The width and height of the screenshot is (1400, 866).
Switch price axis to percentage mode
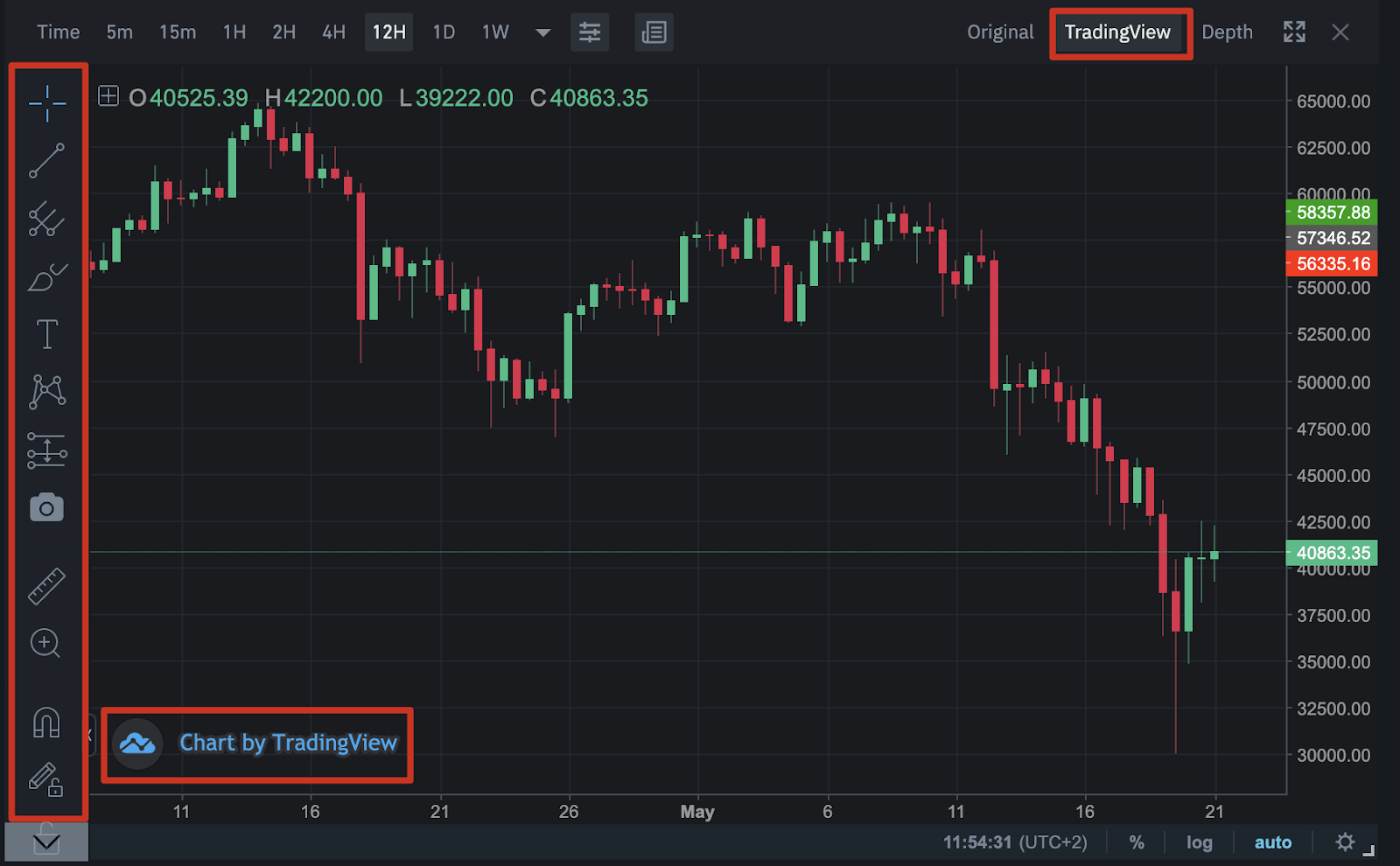point(1137,842)
